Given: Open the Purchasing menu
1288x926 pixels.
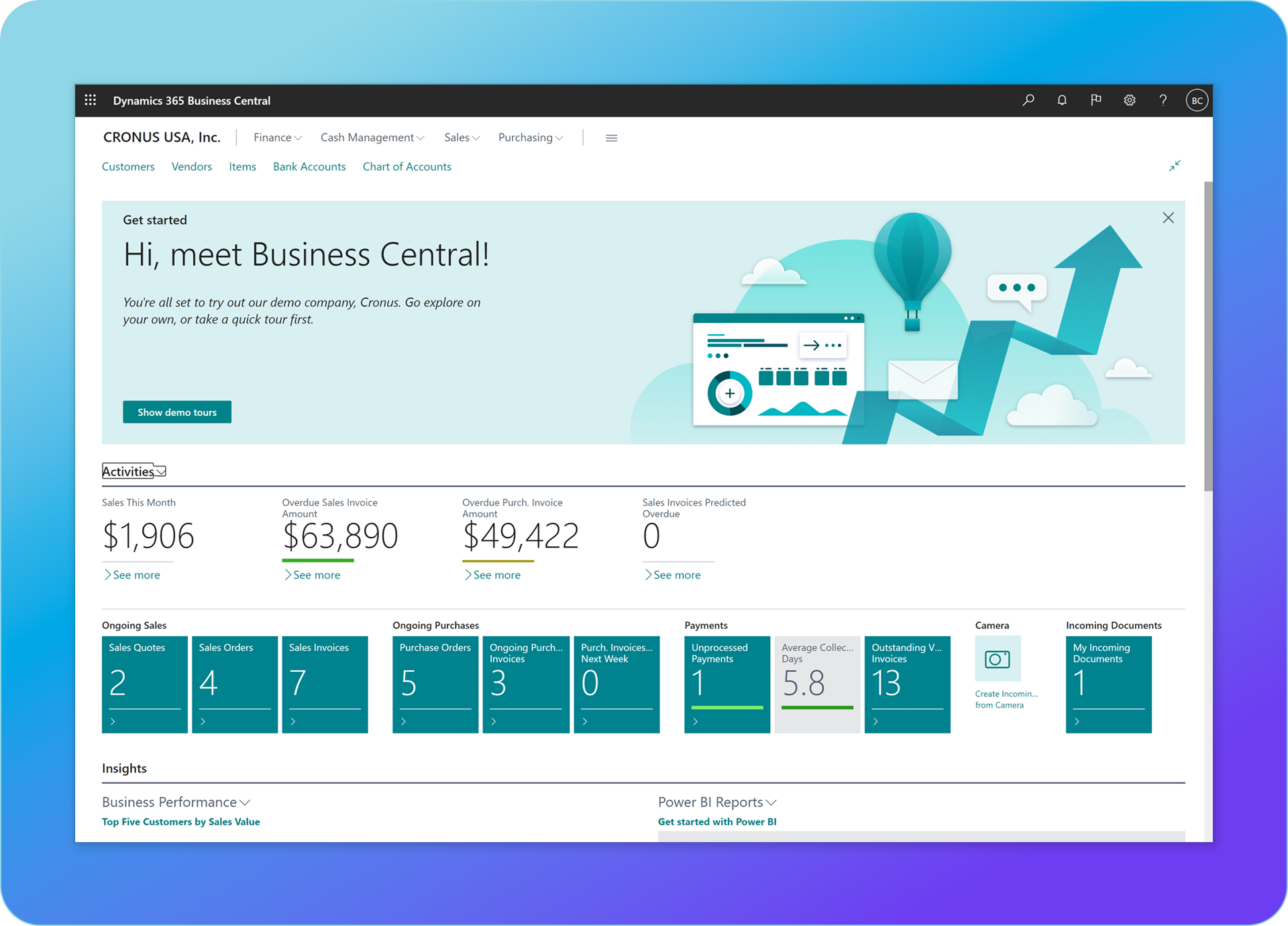Looking at the screenshot, I should pyautogui.click(x=530, y=138).
